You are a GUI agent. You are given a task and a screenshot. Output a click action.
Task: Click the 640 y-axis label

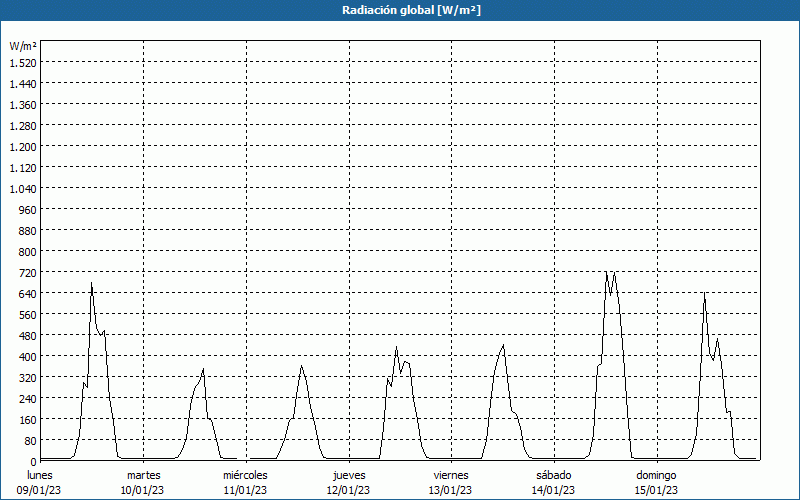(x=29, y=293)
